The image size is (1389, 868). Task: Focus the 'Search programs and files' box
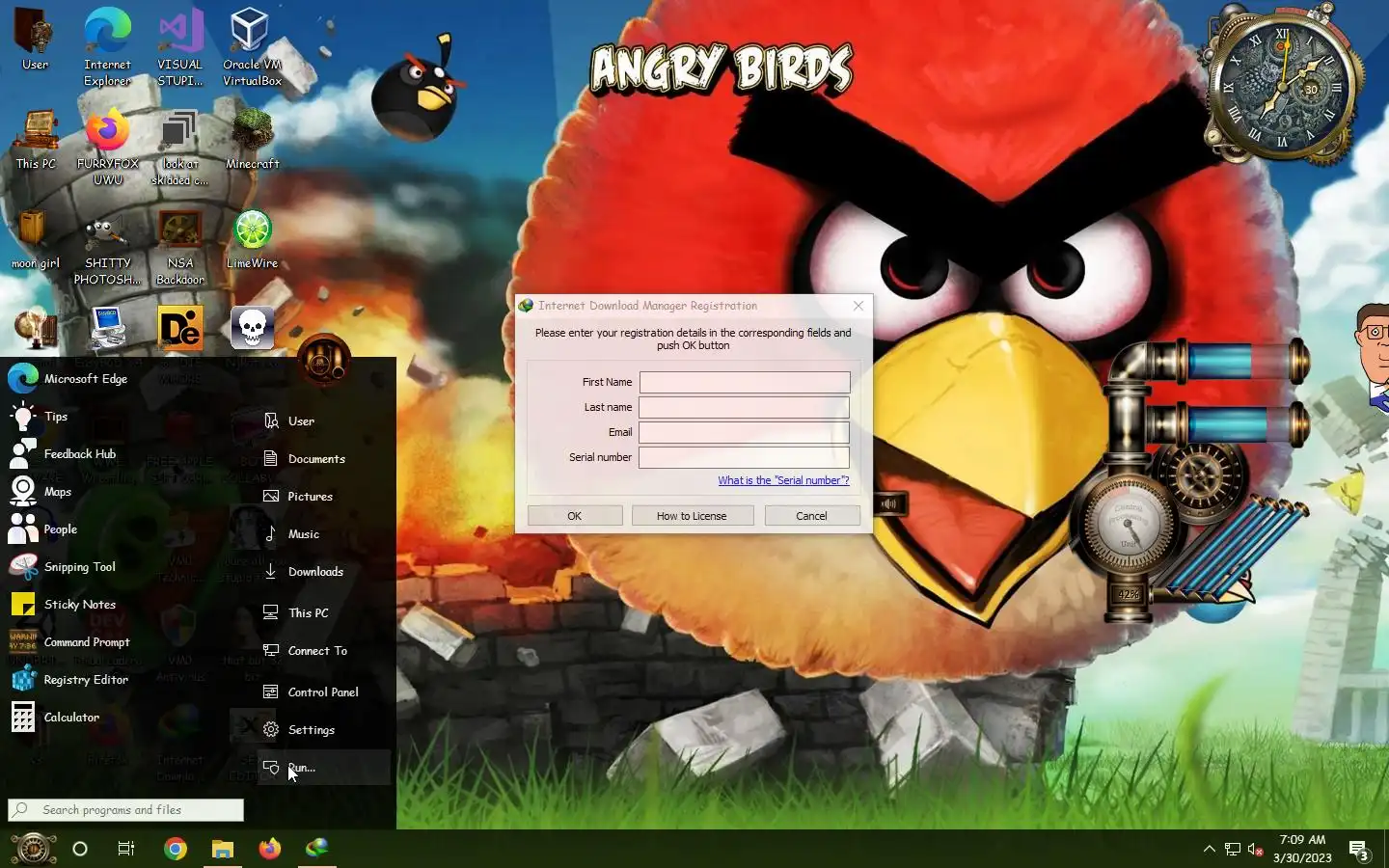125,810
